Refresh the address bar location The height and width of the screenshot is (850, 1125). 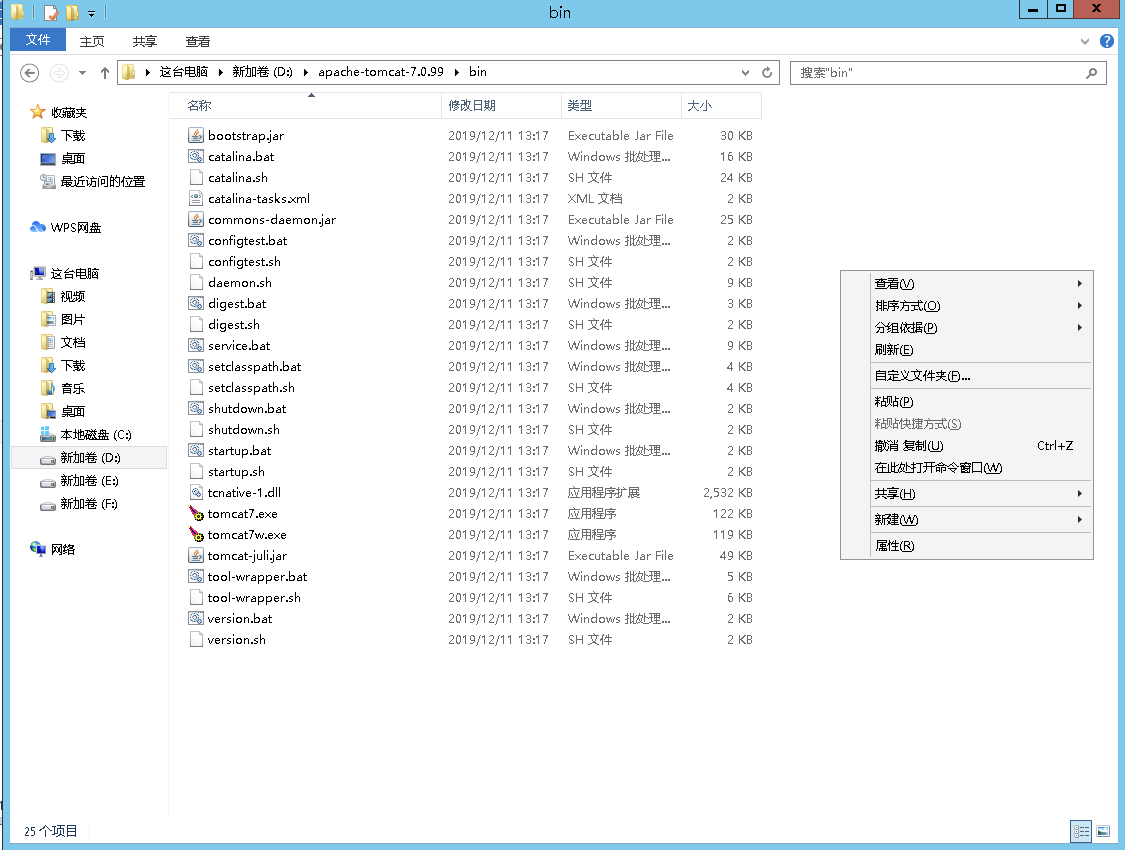(767, 73)
